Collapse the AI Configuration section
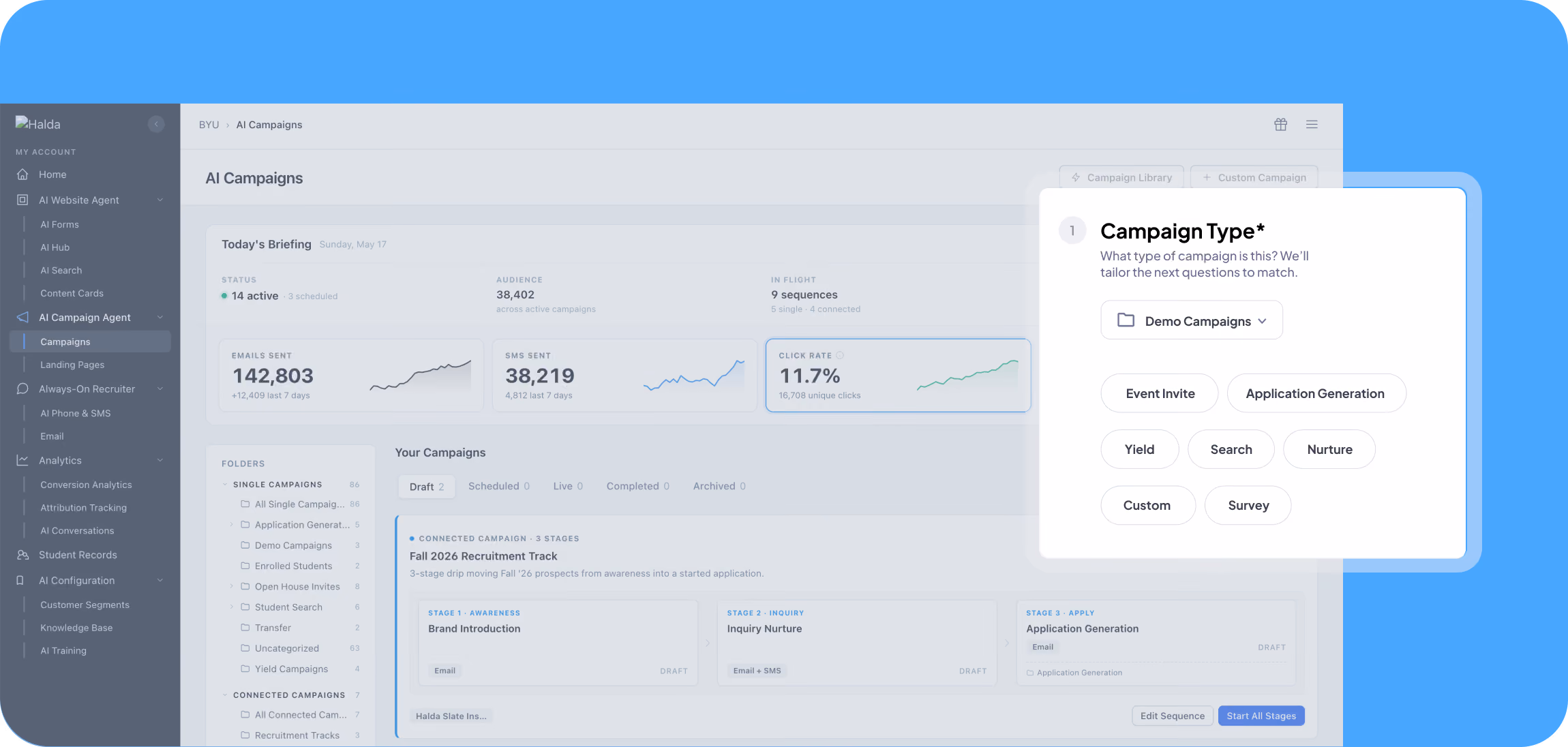The height and width of the screenshot is (747, 1568). point(160,581)
